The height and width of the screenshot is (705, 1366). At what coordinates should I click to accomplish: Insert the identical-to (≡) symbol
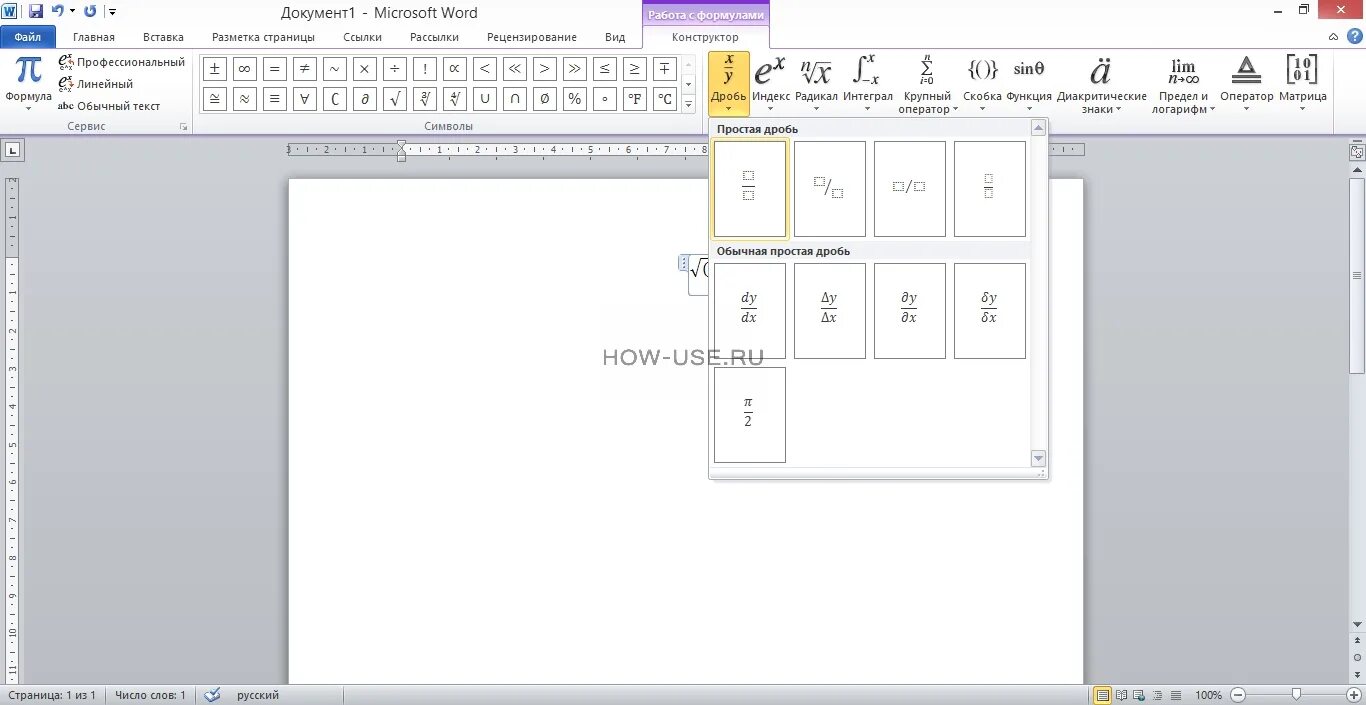point(274,99)
